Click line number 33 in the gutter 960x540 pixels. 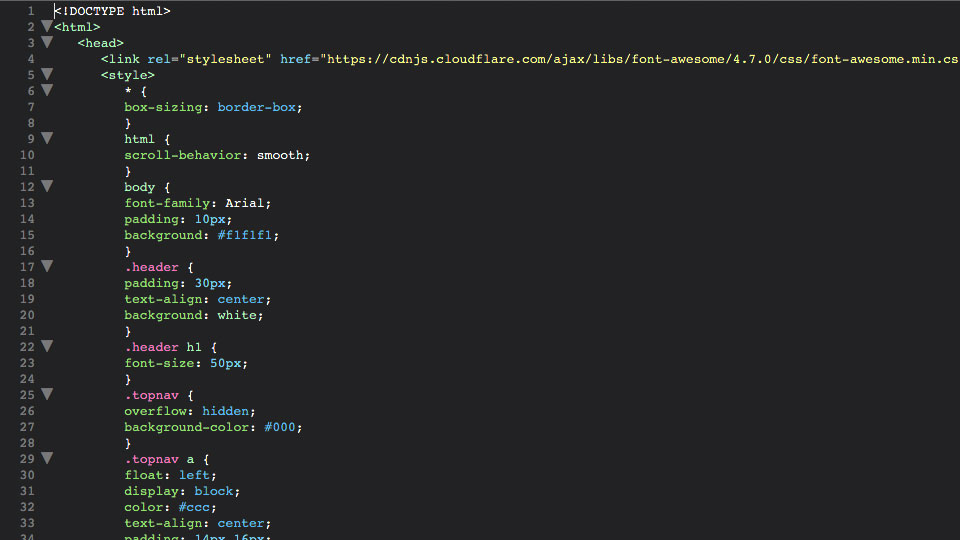(x=27, y=523)
